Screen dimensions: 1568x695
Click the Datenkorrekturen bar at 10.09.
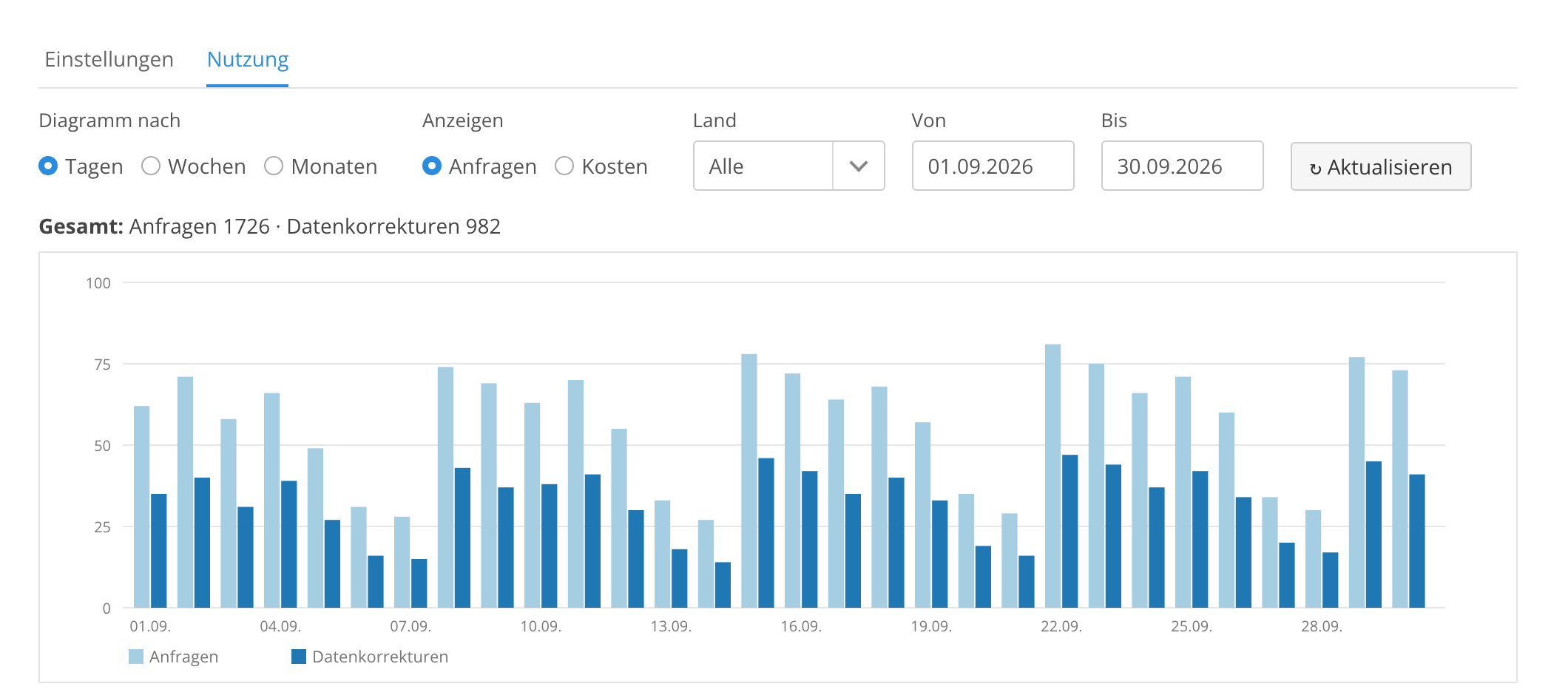click(x=550, y=546)
